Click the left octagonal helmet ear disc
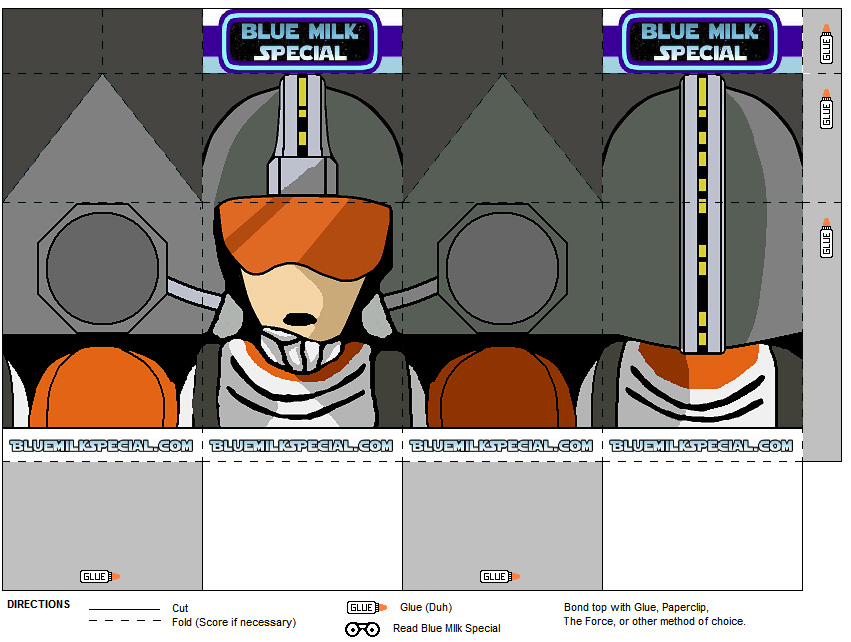This screenshot has width=851, height=642. point(102,268)
